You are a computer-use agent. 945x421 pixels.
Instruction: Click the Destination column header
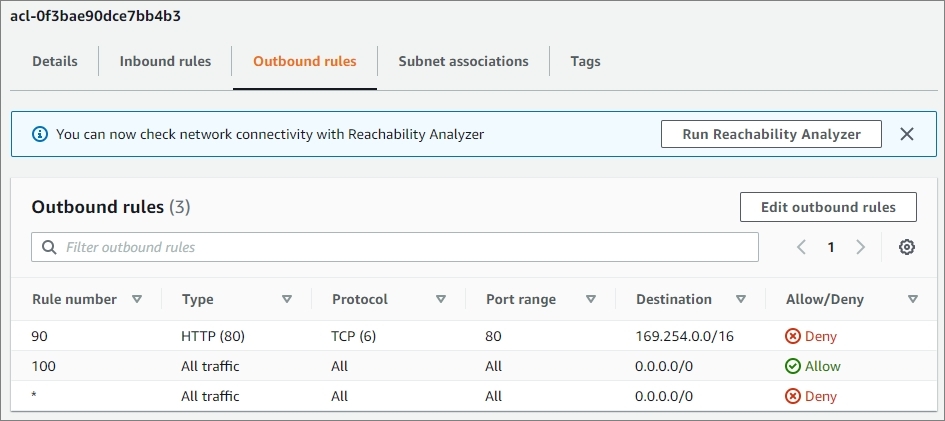point(674,299)
